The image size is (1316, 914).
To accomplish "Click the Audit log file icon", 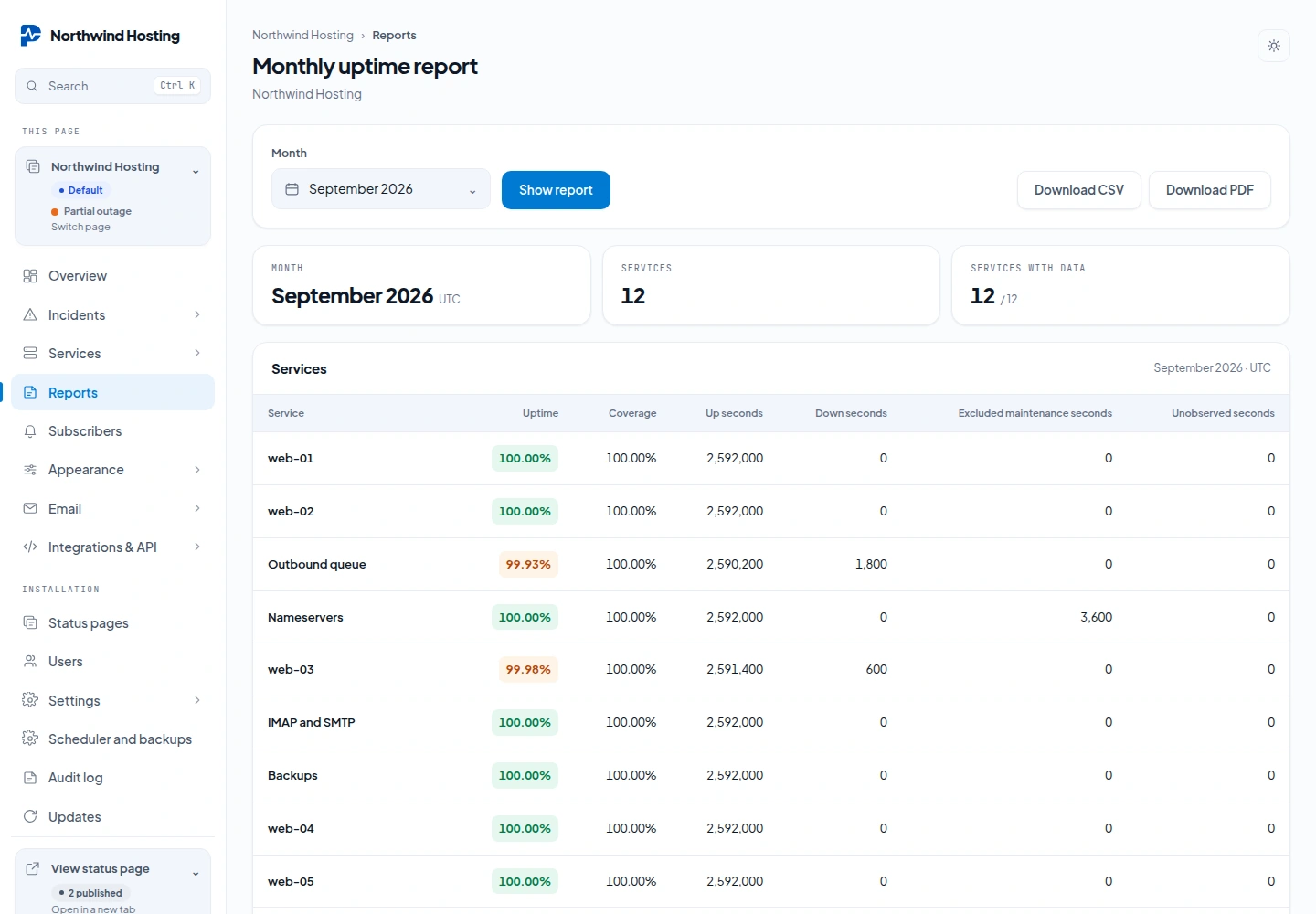I will click(x=30, y=778).
